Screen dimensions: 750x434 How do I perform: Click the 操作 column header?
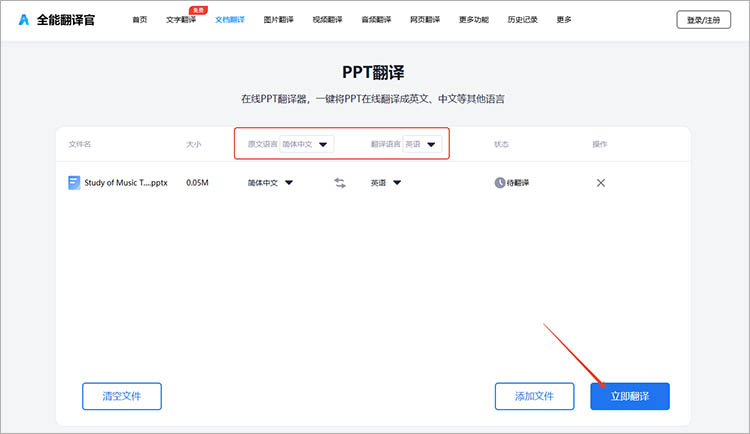pyautogui.click(x=599, y=144)
